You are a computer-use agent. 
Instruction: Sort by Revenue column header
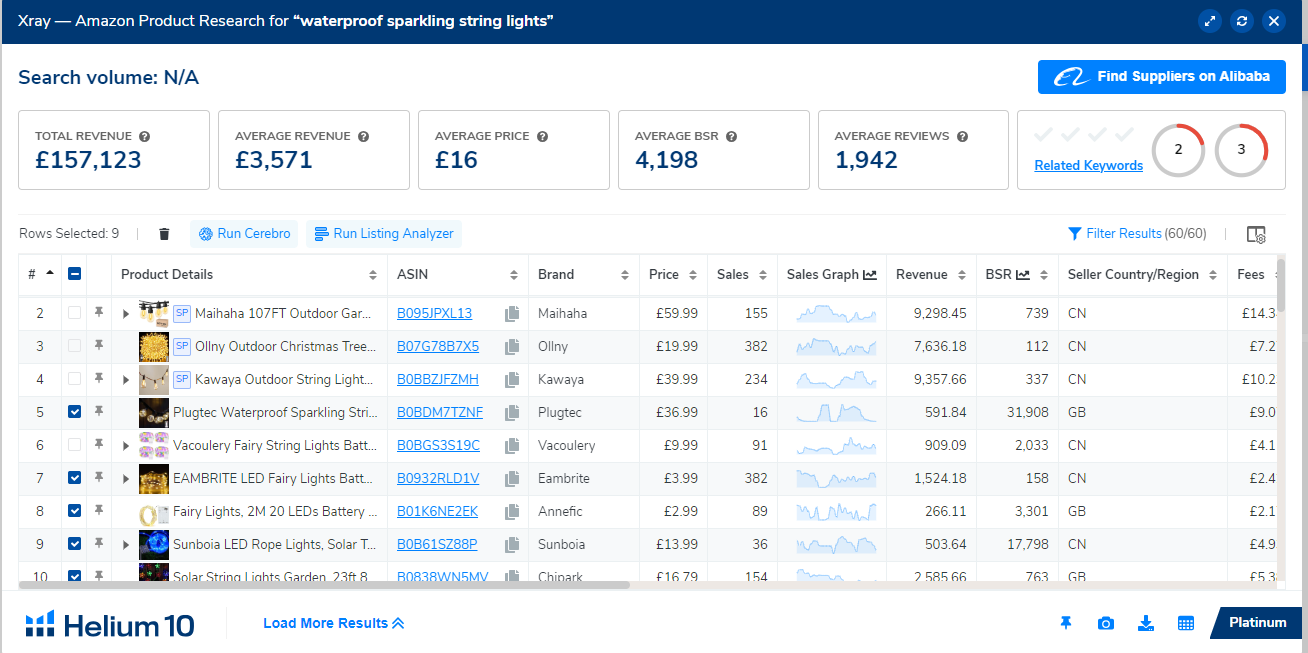click(931, 275)
